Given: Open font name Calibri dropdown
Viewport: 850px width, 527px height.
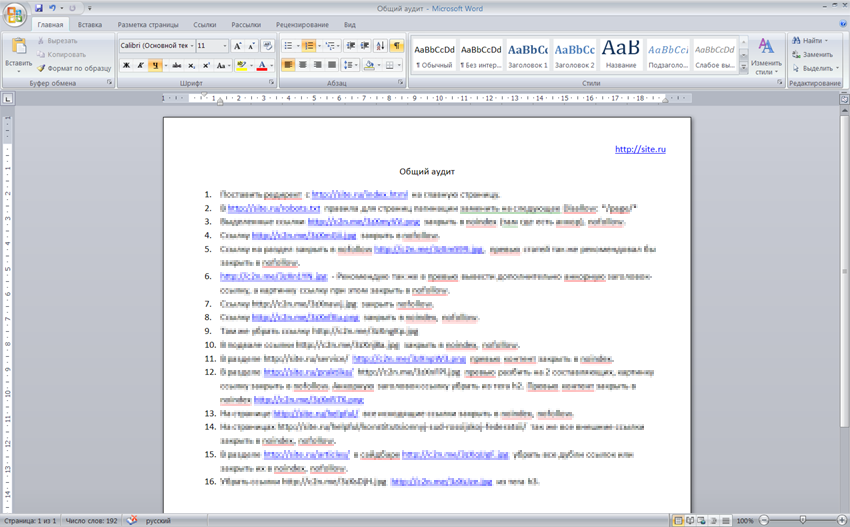Looking at the screenshot, I should (x=191, y=46).
